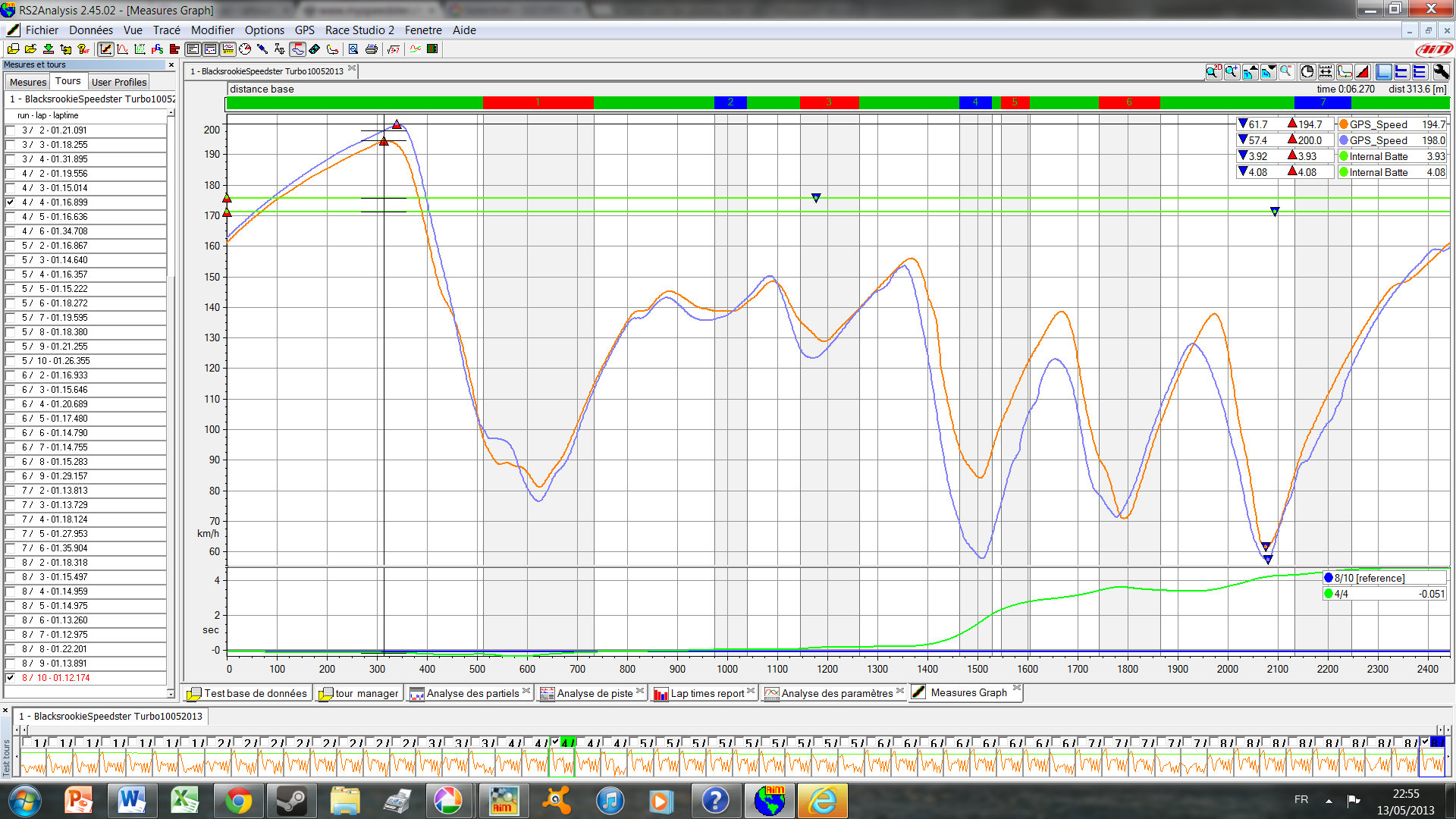Open Excel from taskbar

pos(184,801)
